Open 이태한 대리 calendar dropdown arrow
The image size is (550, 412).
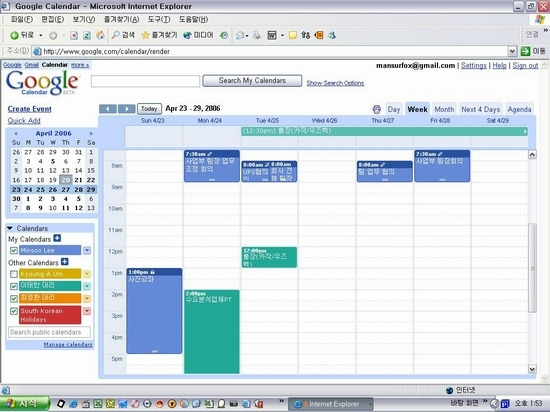[x=87, y=286]
